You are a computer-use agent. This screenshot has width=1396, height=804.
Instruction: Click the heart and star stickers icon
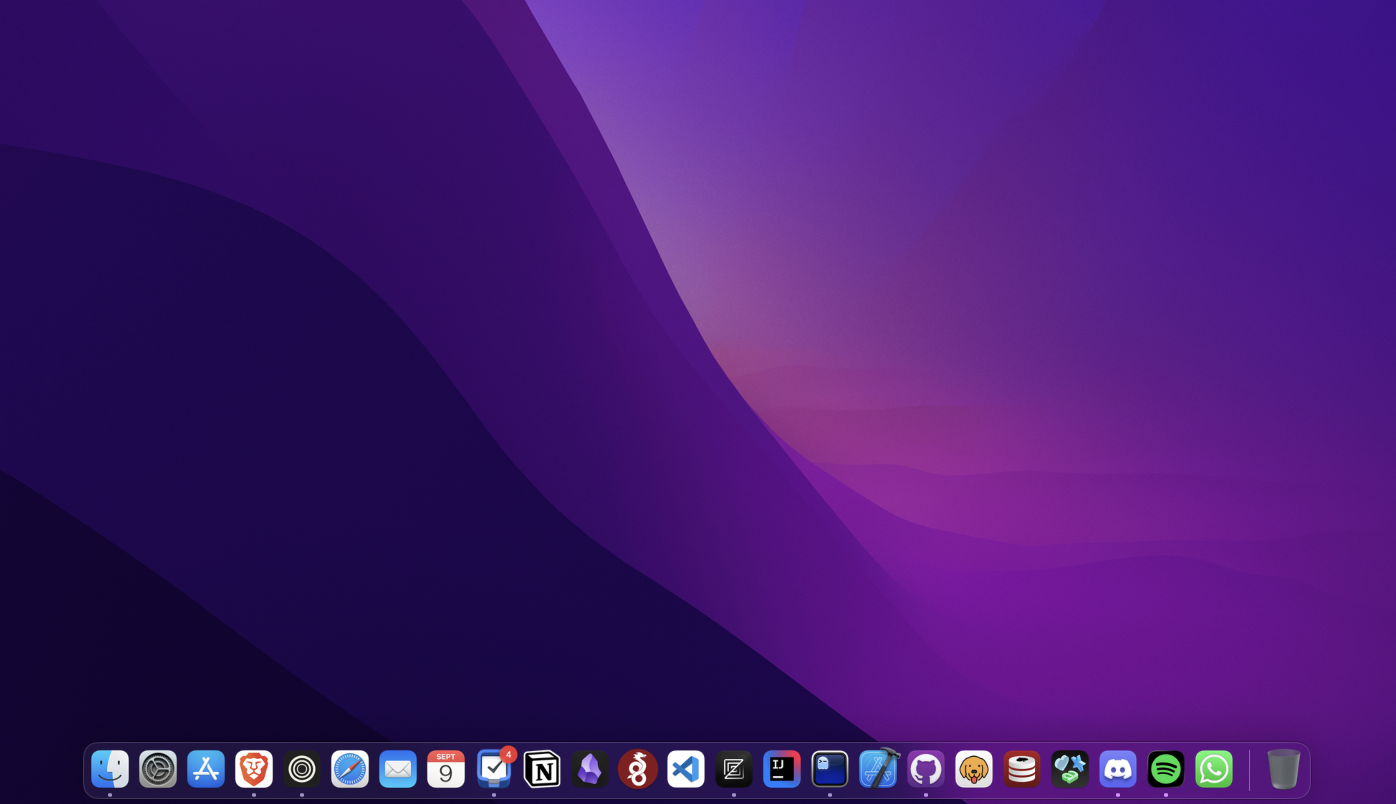tap(1070, 769)
